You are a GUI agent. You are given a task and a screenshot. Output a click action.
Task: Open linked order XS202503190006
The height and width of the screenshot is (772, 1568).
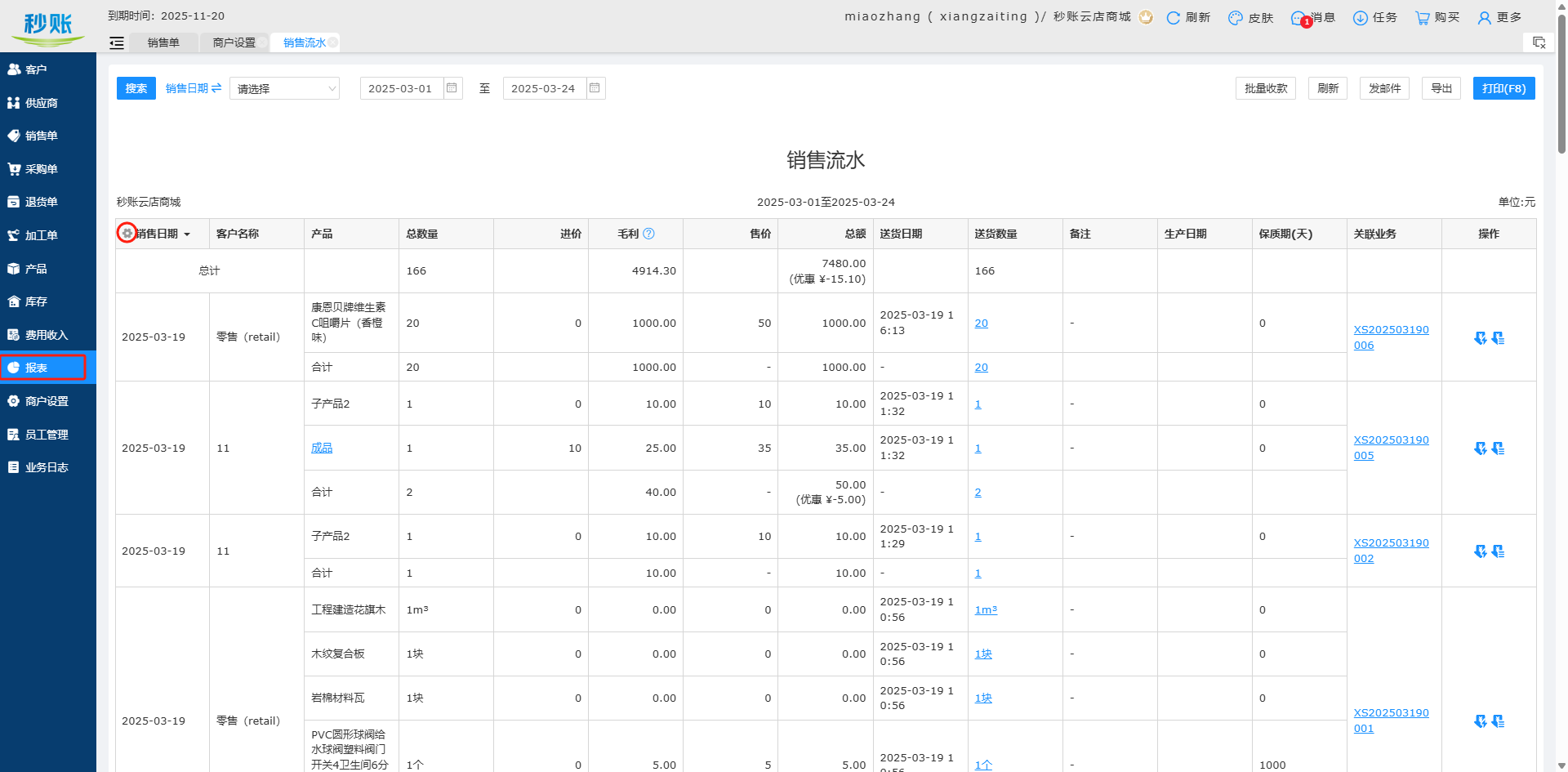click(1391, 337)
